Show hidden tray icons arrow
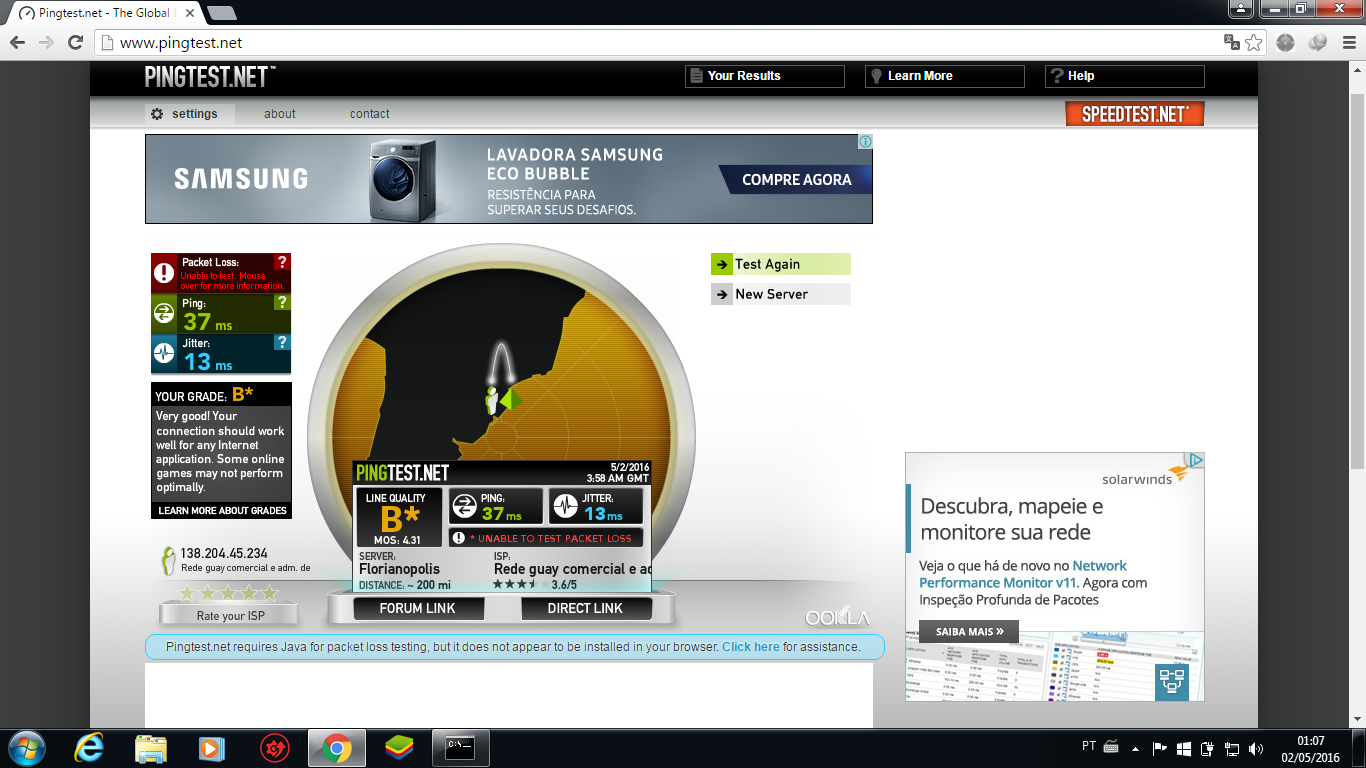Viewport: 1366px width, 768px height. [x=1135, y=748]
